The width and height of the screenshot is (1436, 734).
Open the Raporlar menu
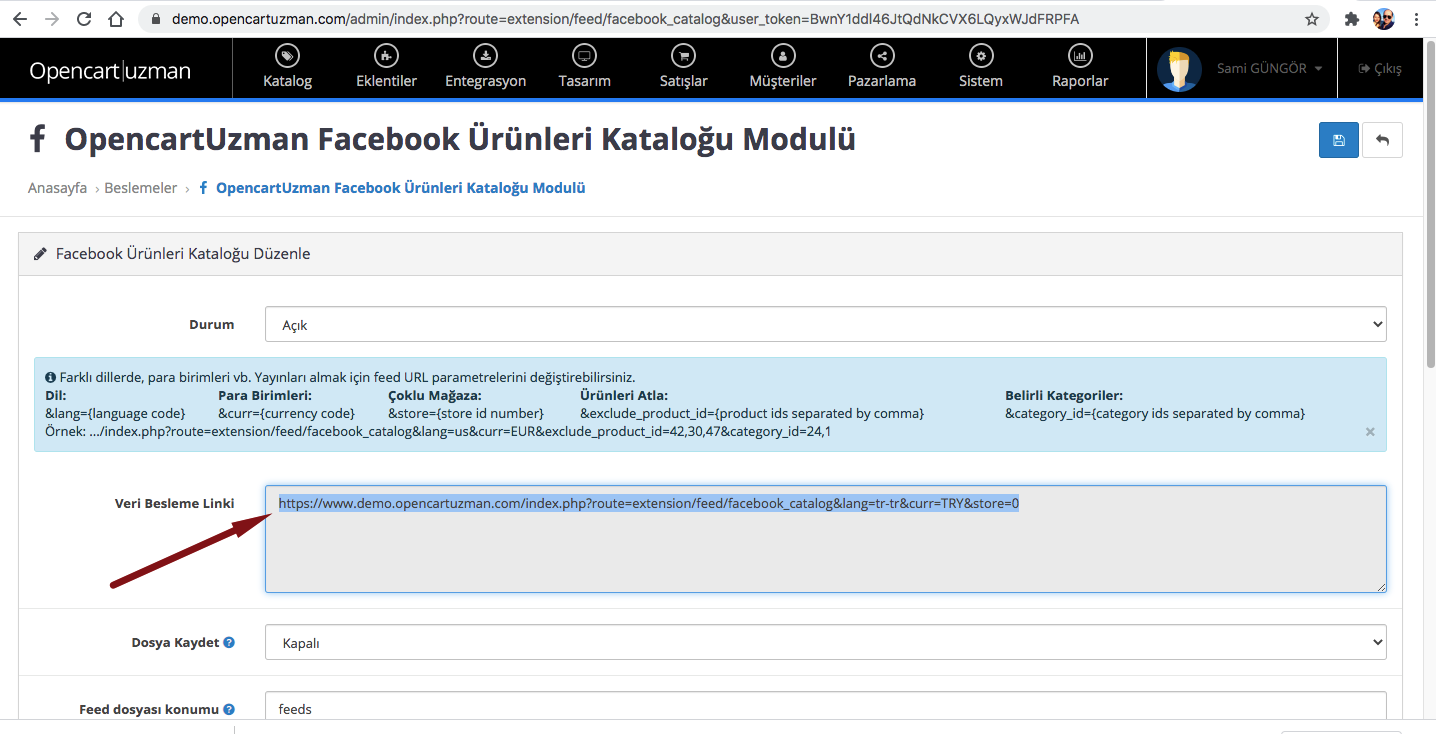click(x=1079, y=68)
